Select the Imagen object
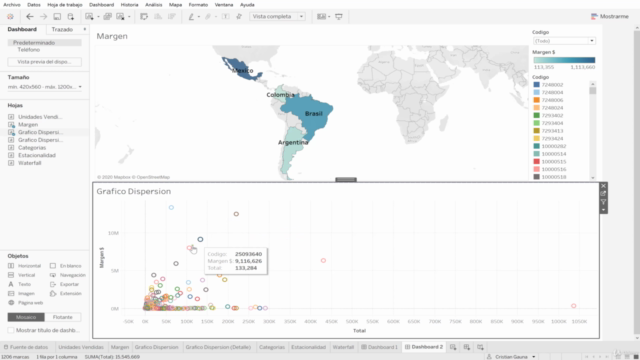The image size is (640, 360). (21, 293)
